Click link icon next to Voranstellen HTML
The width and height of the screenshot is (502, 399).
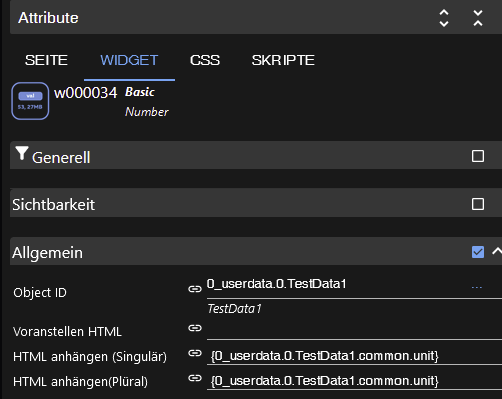[x=195, y=328]
